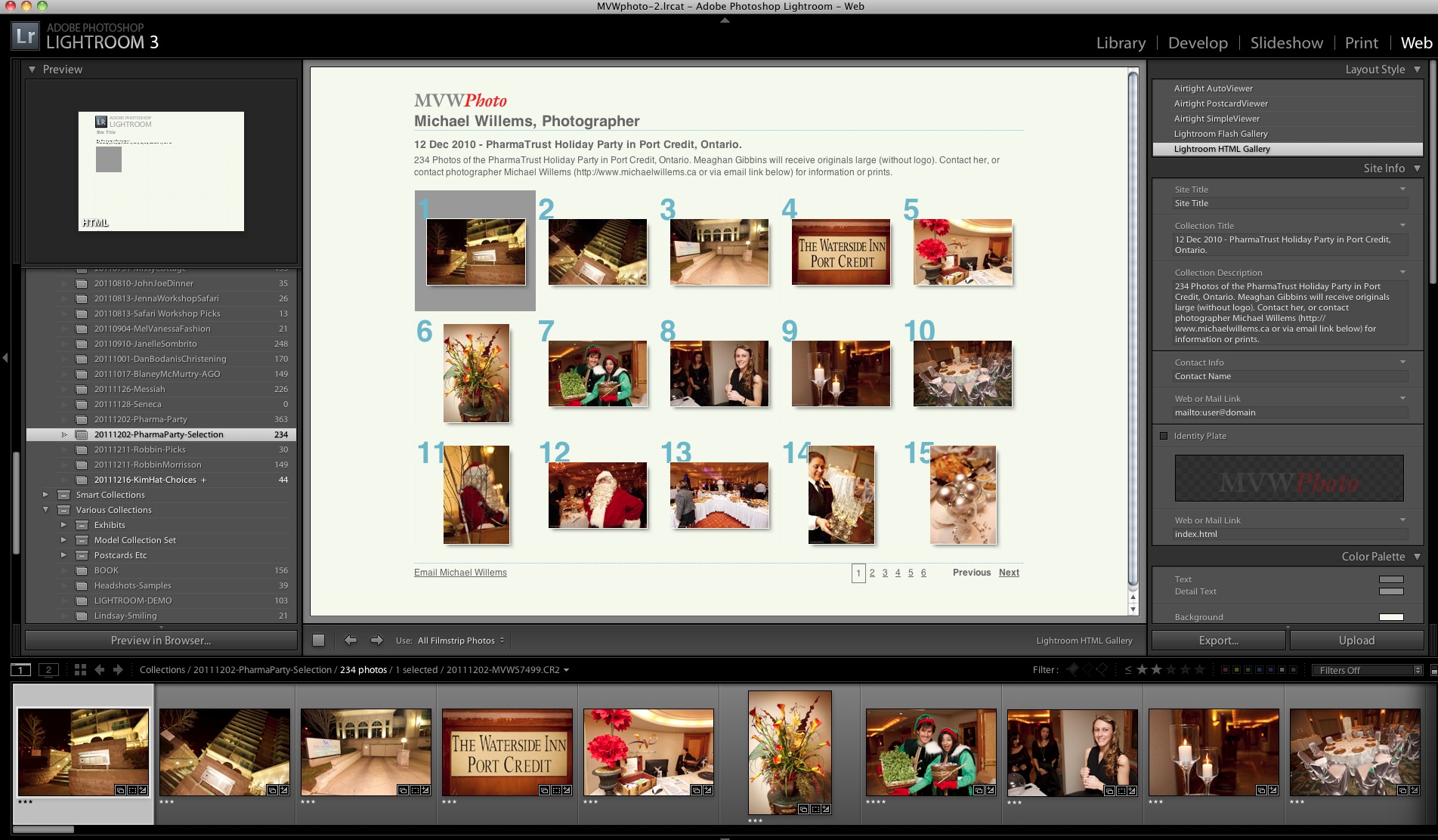Expand the Smart Collections set
Image resolution: width=1438 pixels, height=840 pixels.
click(45, 495)
